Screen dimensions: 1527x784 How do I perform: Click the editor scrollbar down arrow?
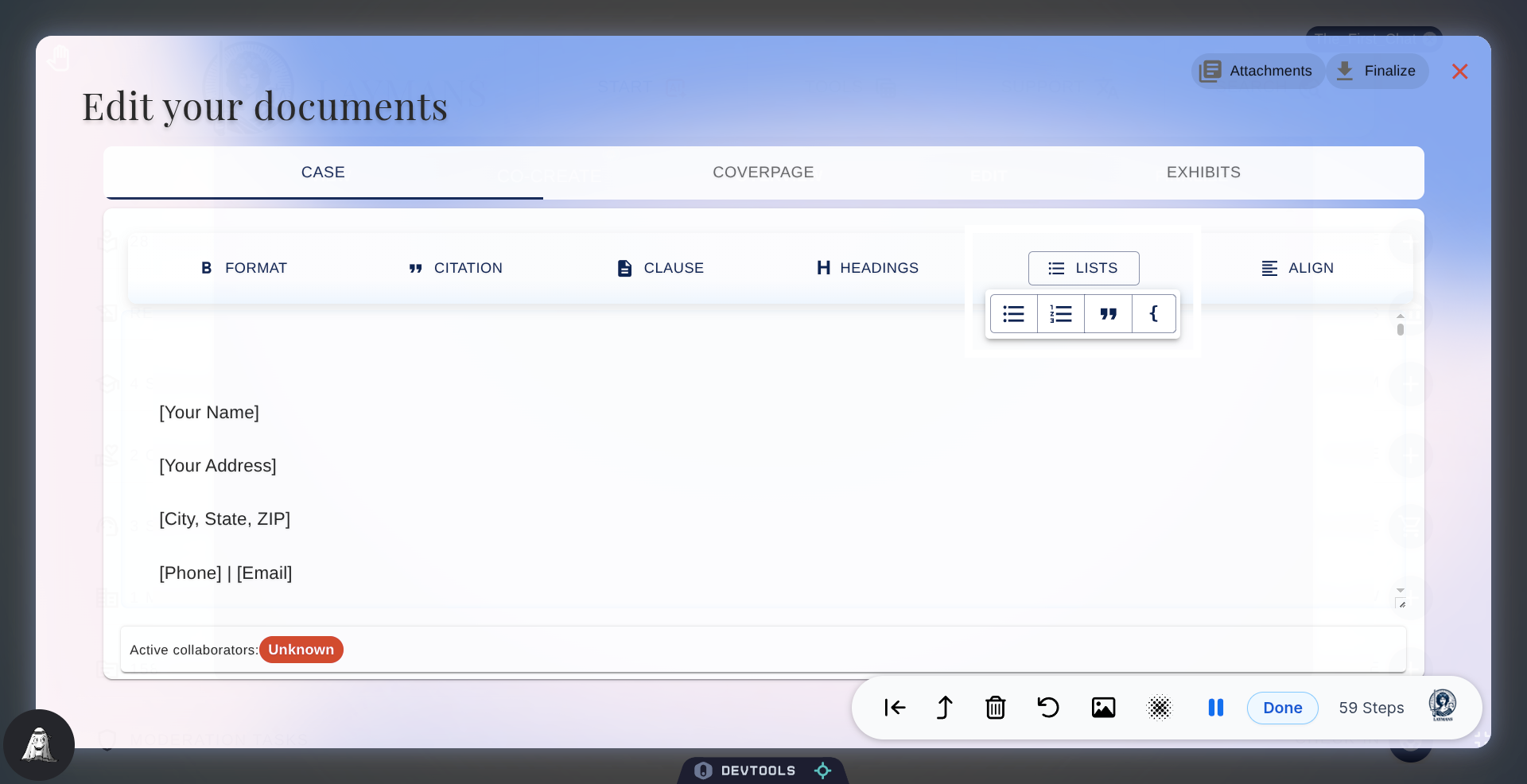1401,591
